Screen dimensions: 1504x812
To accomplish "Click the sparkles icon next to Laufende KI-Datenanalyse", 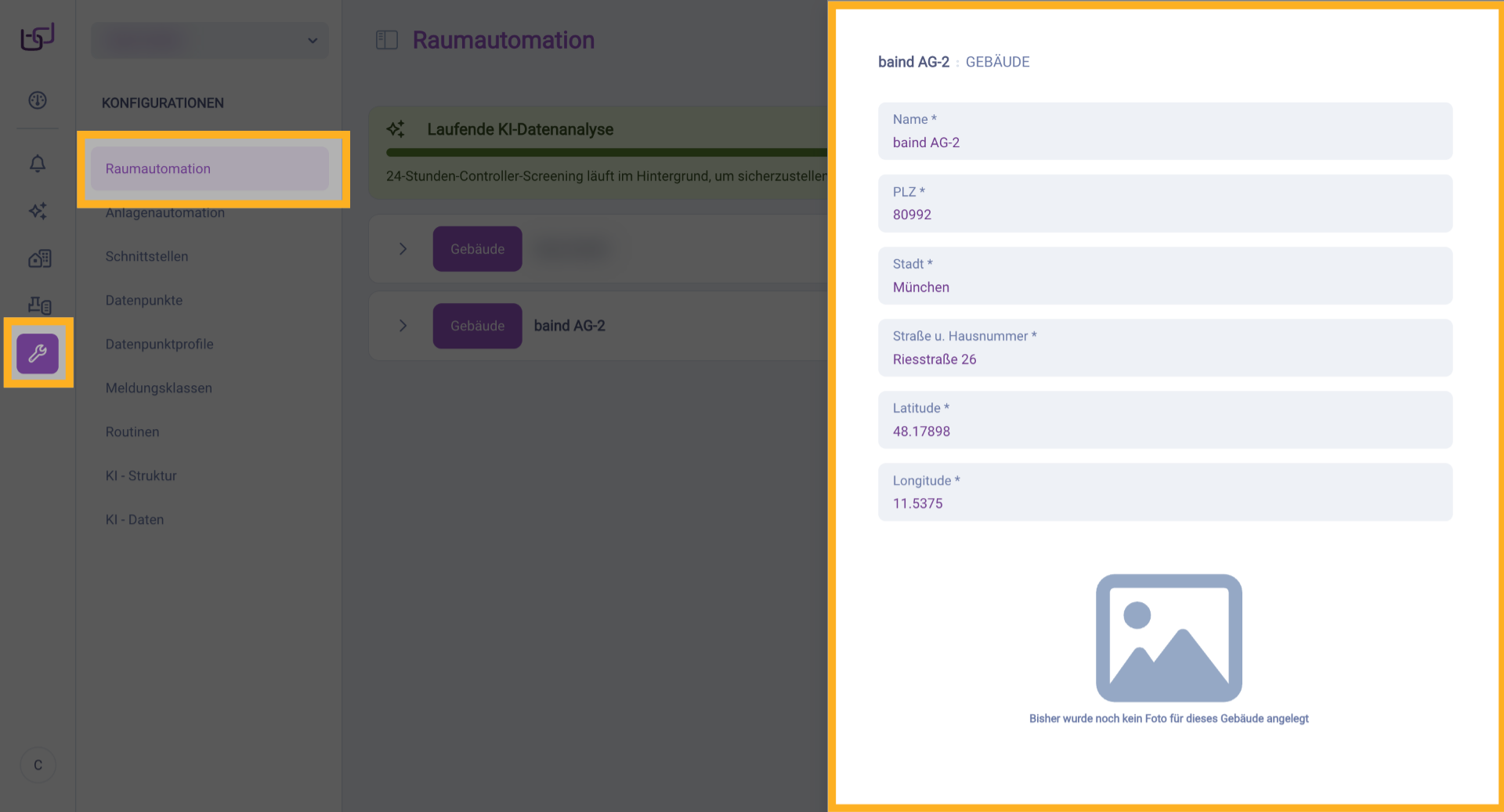I will 396,128.
